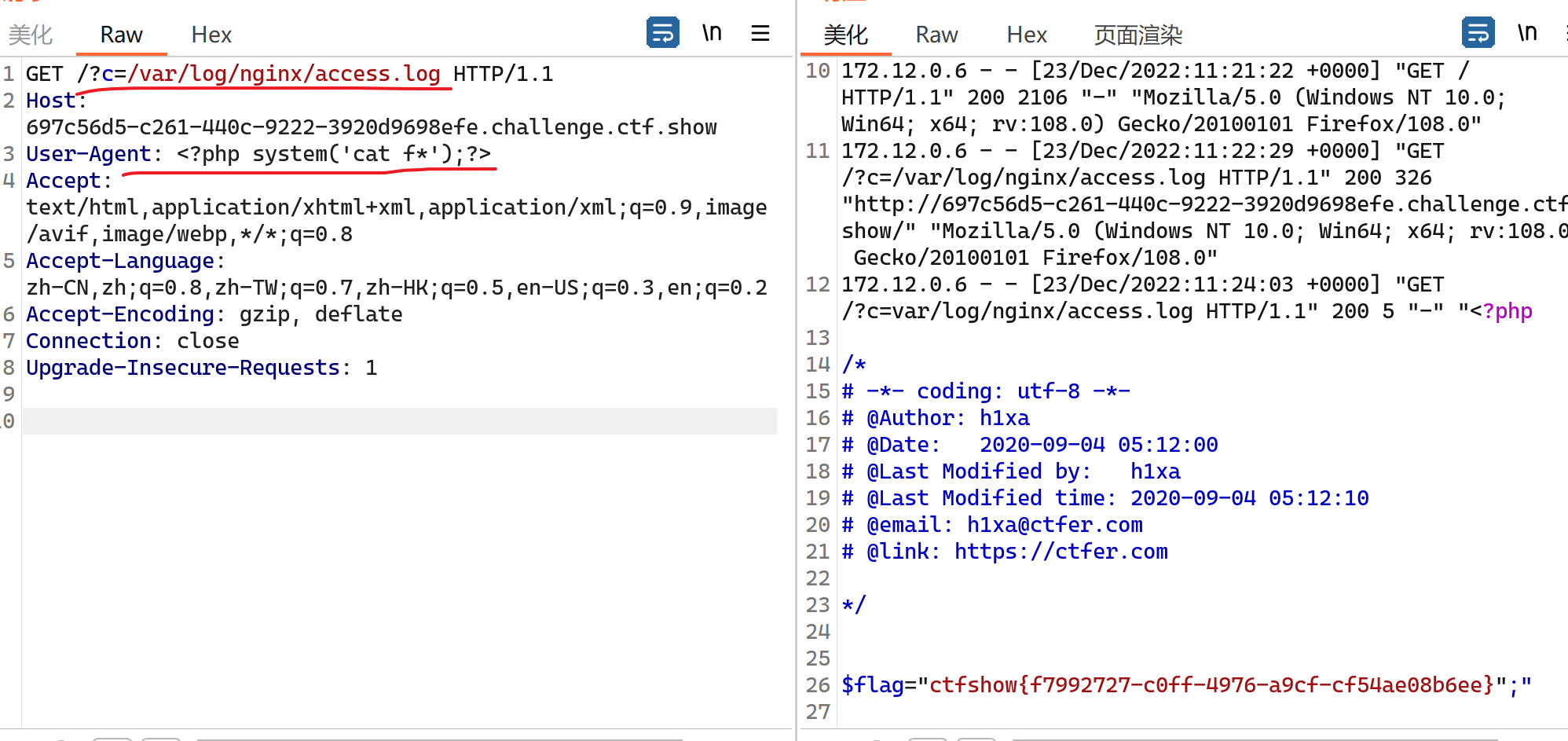1568x741 pixels.
Task: Click '# @Last Modified time' line
Action: click(x=1105, y=498)
